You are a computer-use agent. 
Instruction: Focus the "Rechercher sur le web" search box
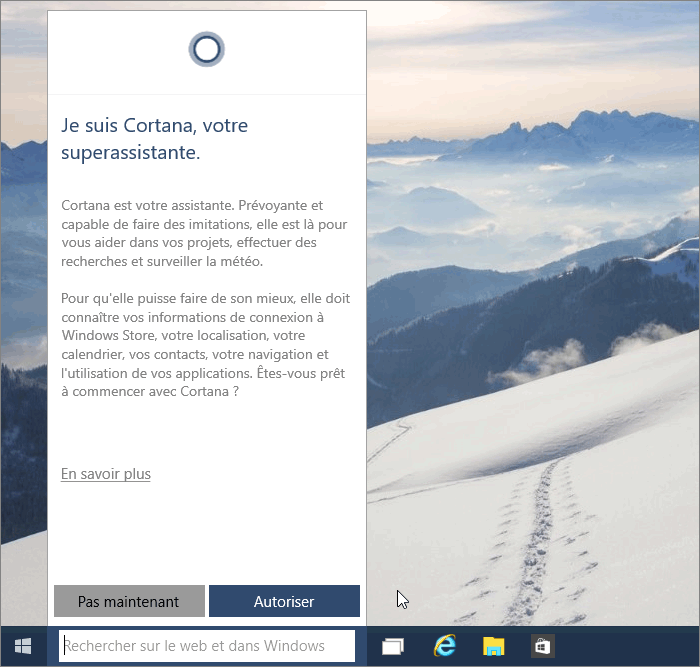207,646
